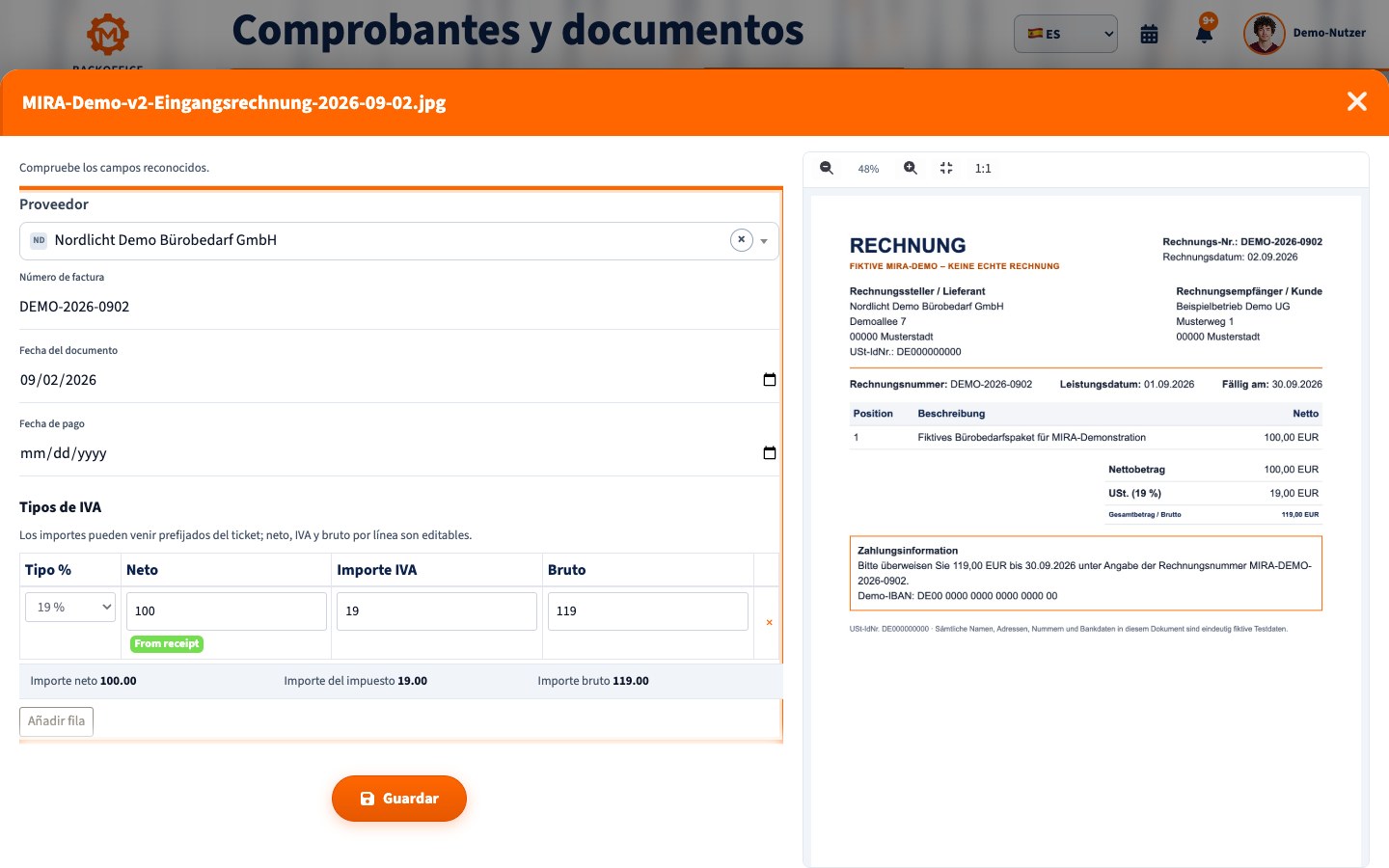Close the invoice dialog with the X
The width and height of the screenshot is (1389, 868).
click(1356, 101)
